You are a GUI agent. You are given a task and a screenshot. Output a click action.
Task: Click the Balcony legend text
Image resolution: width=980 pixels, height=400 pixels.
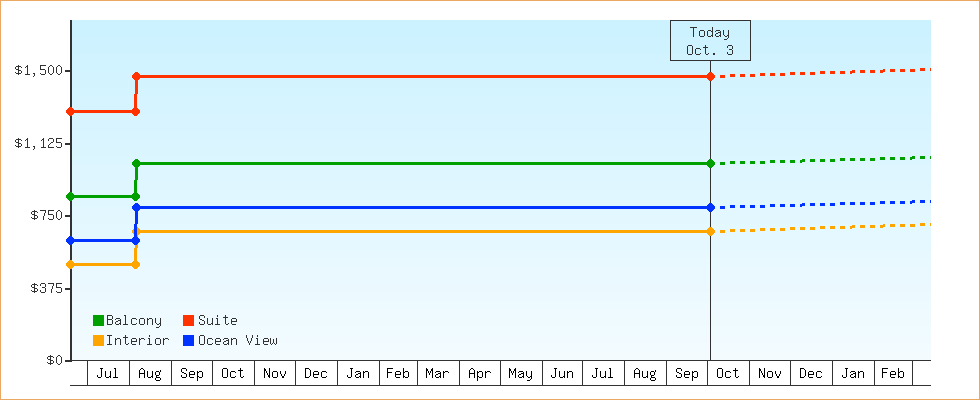point(134,321)
